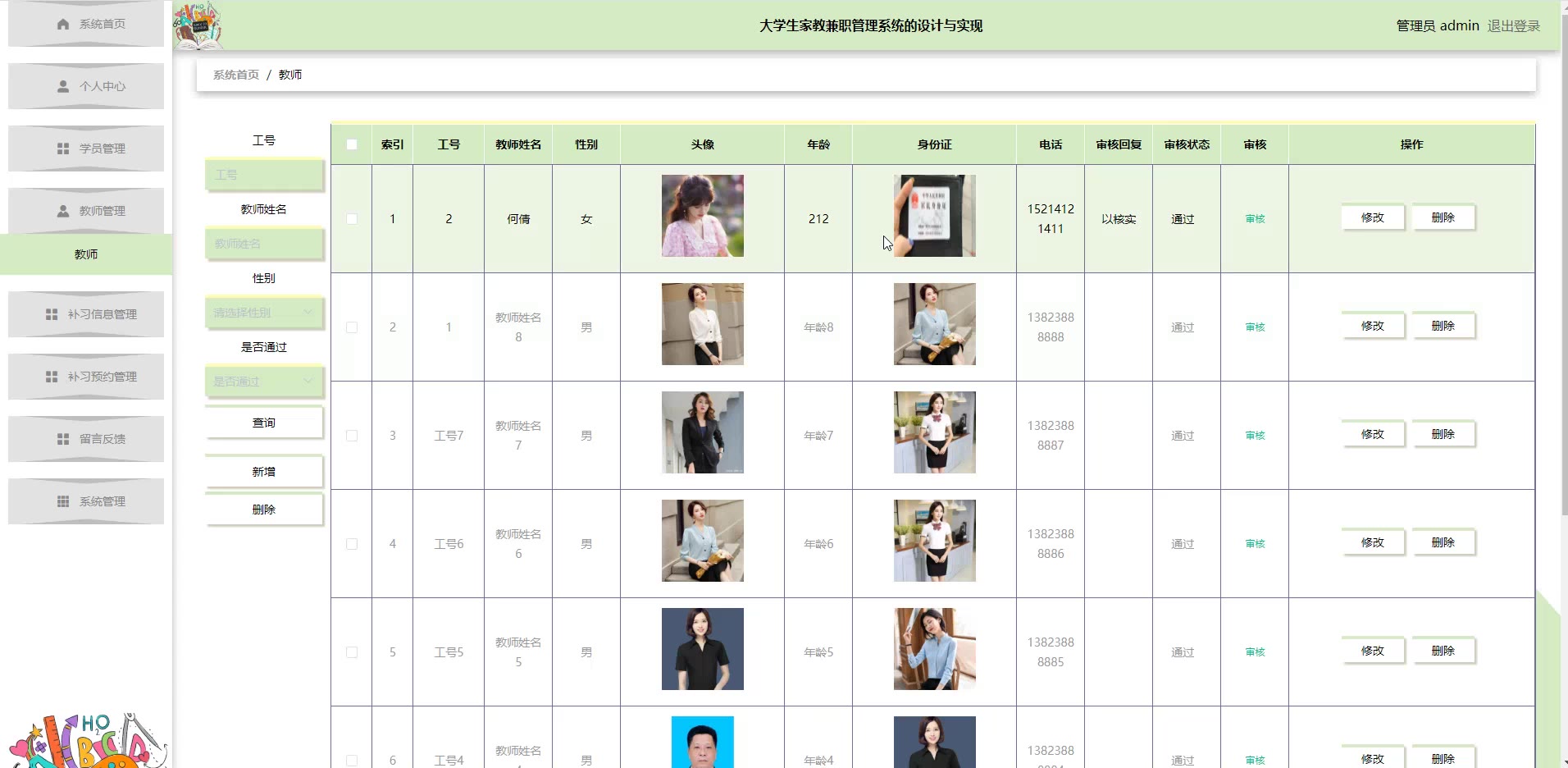Click the grid icon beside 补习信息管理
Viewport: 1568px width, 768px height.
[52, 314]
